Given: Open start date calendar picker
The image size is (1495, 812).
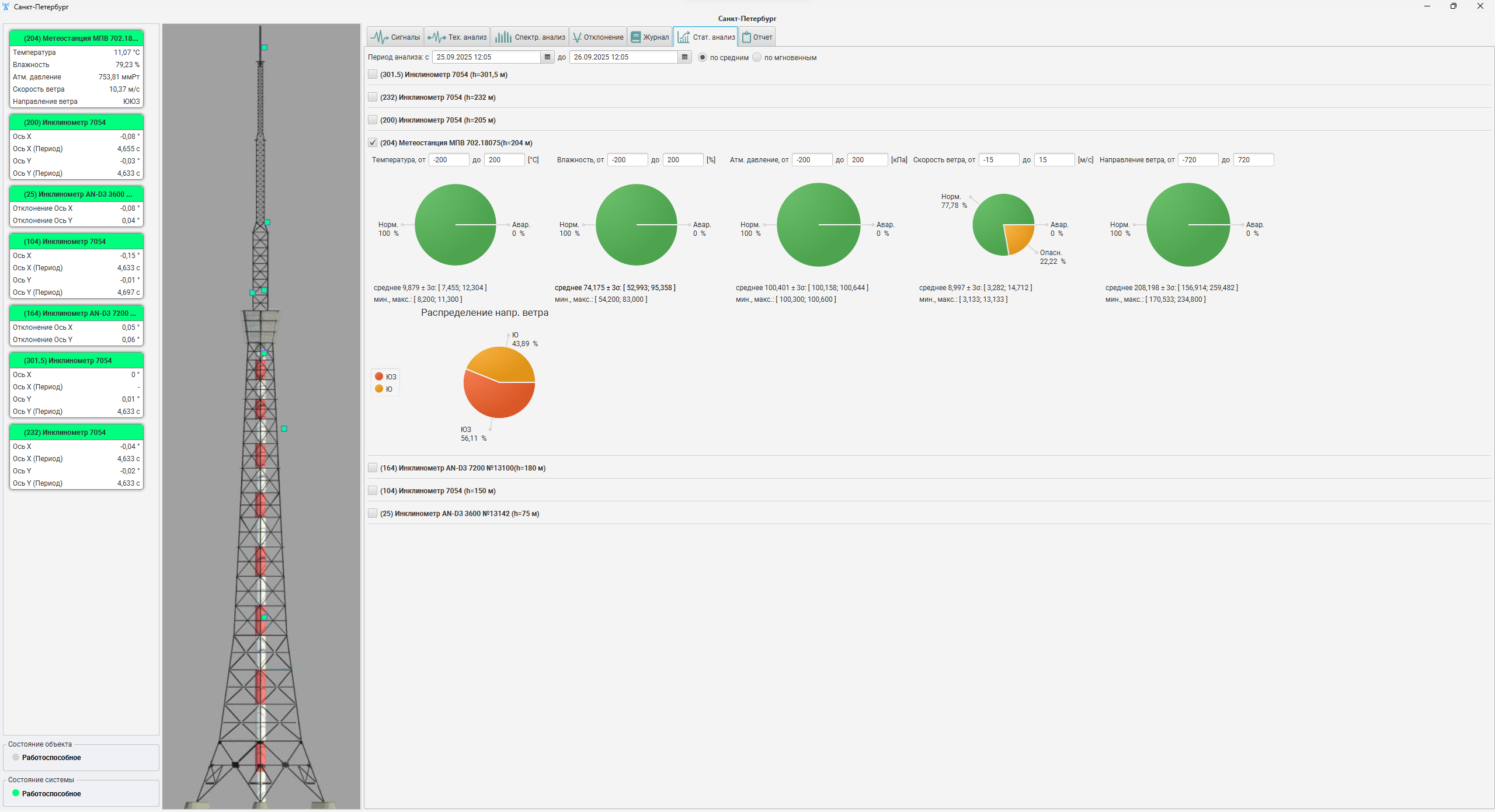Looking at the screenshot, I should (547, 57).
